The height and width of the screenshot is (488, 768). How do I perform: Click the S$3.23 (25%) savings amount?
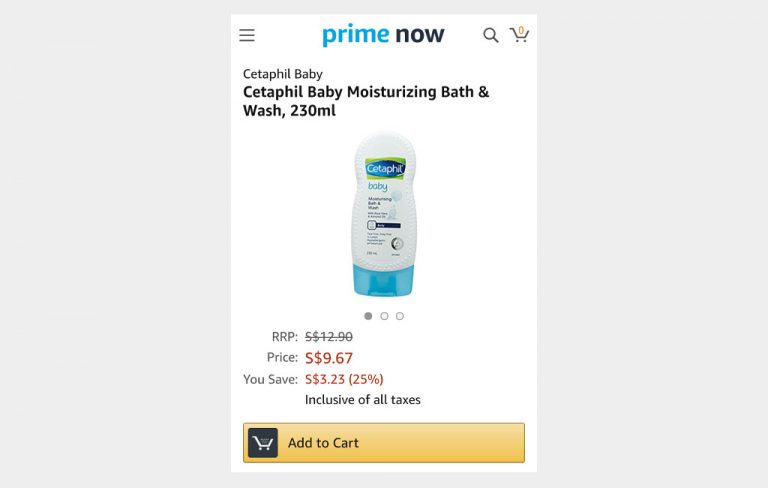click(344, 379)
